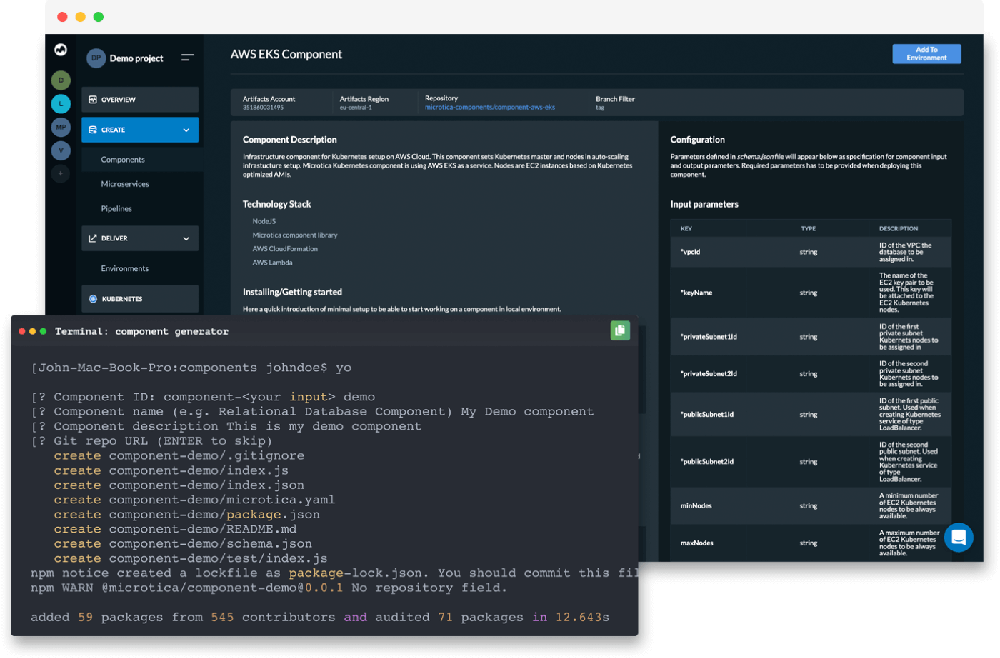The image size is (1000, 658).
Task: Click the 'Artifacts Region' field label
Action: [x=364, y=99]
